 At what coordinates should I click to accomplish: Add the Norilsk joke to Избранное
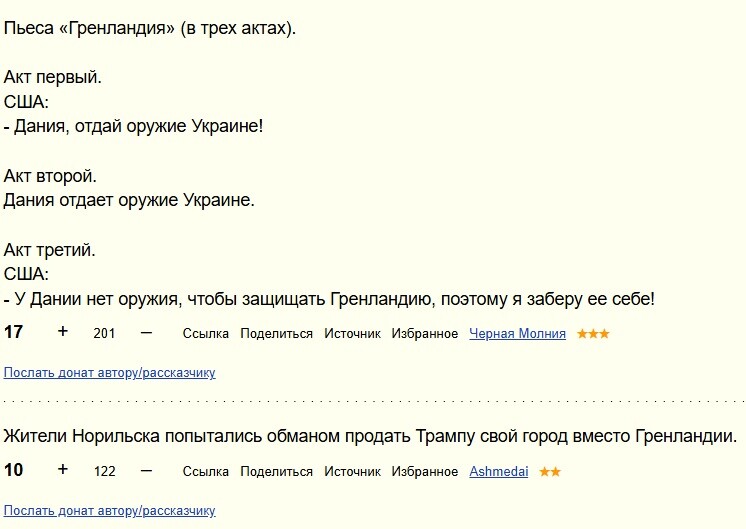click(x=425, y=472)
